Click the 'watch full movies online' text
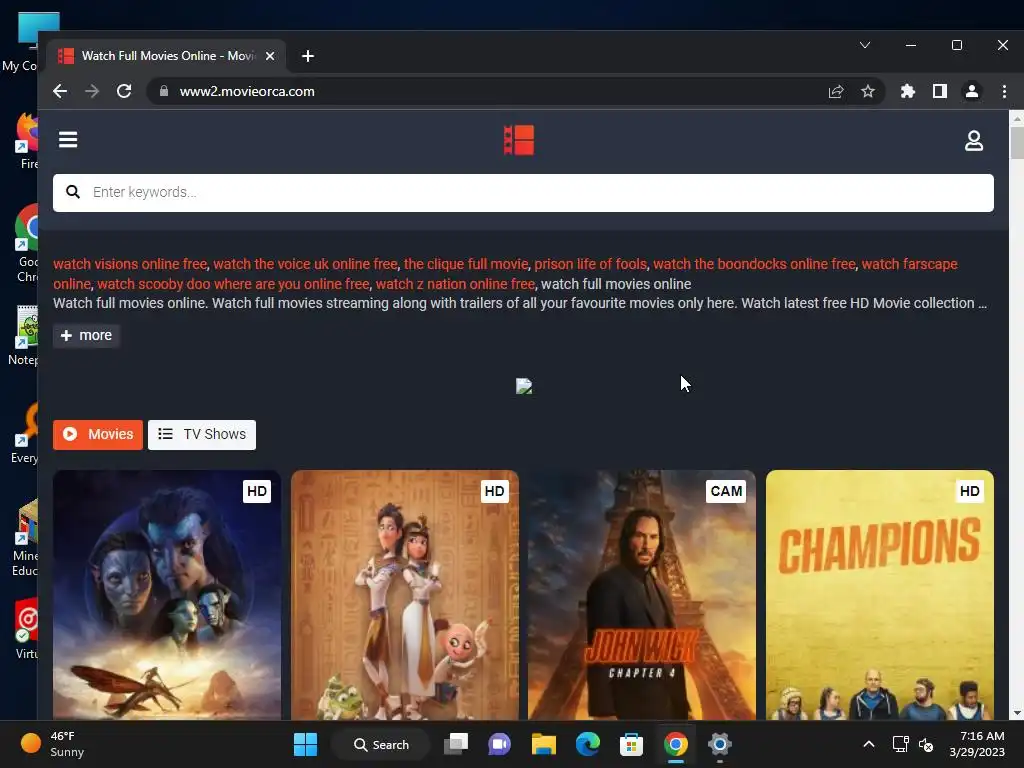This screenshot has height=768, width=1024. [x=616, y=284]
